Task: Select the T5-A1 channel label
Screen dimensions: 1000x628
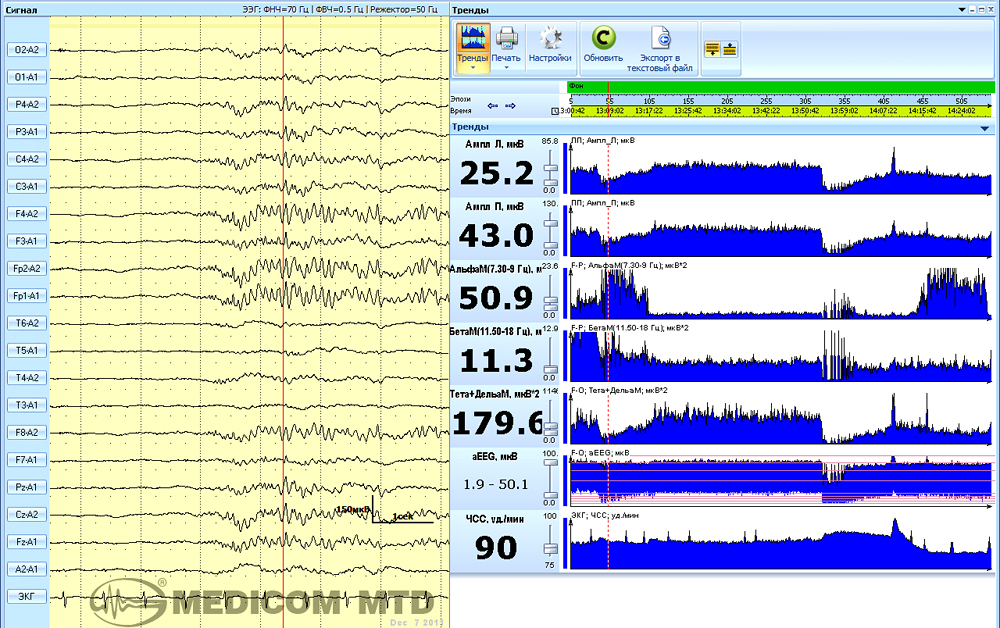Action: [27, 351]
